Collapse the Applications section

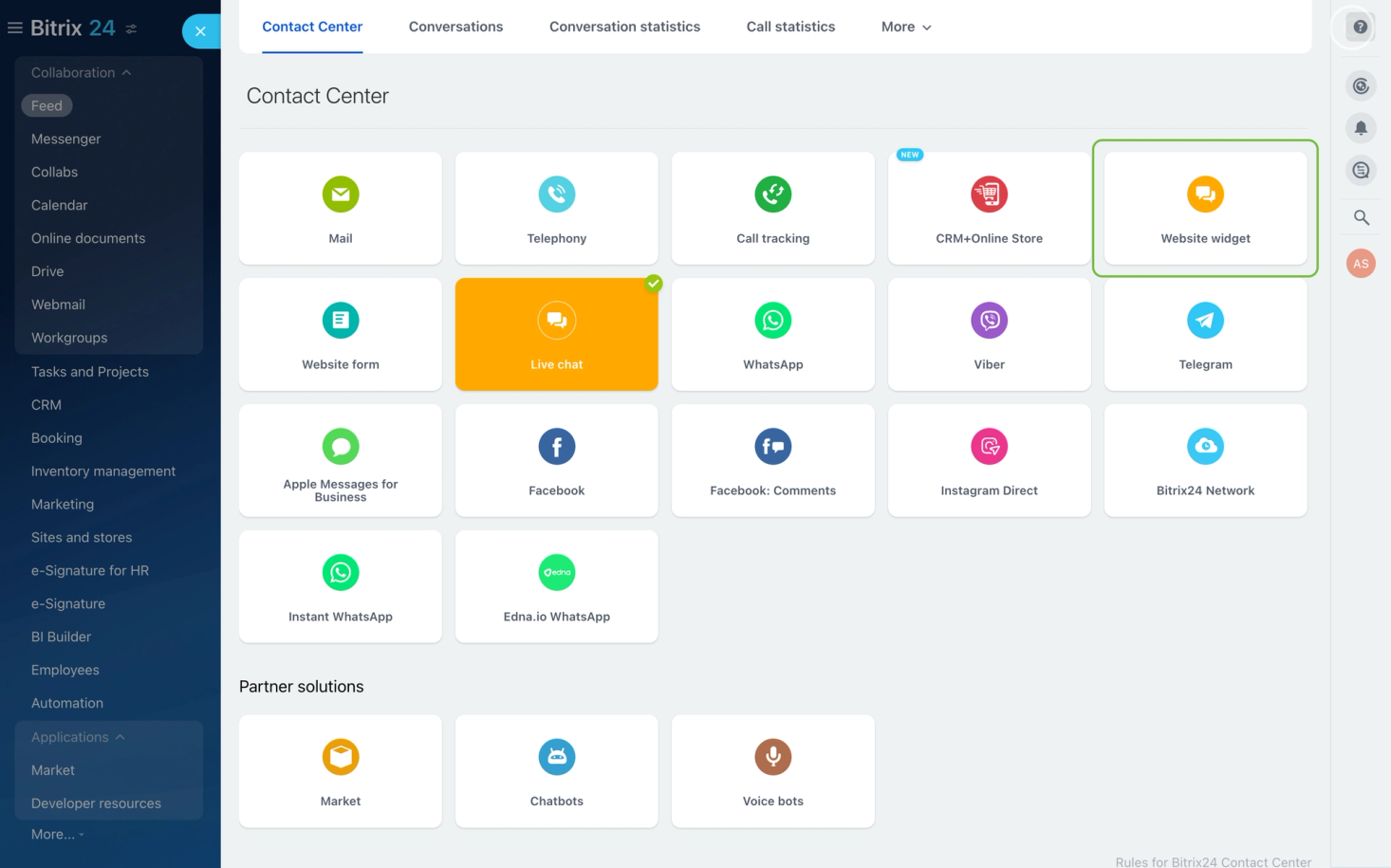pos(78,737)
